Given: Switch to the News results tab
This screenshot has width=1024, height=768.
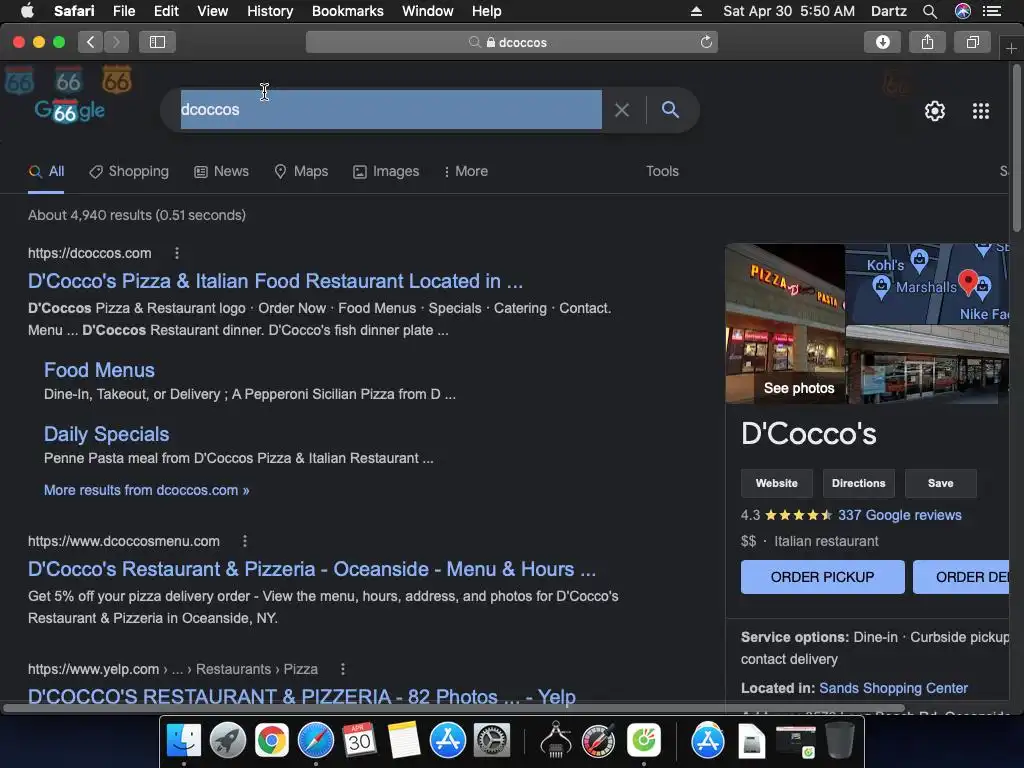Looking at the screenshot, I should click(222, 172).
